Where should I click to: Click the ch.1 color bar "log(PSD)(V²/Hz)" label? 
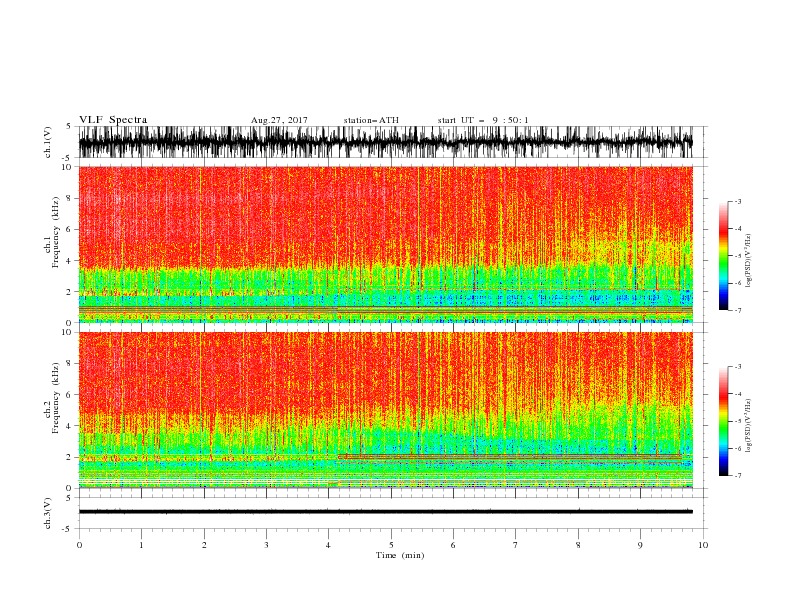pos(749,261)
